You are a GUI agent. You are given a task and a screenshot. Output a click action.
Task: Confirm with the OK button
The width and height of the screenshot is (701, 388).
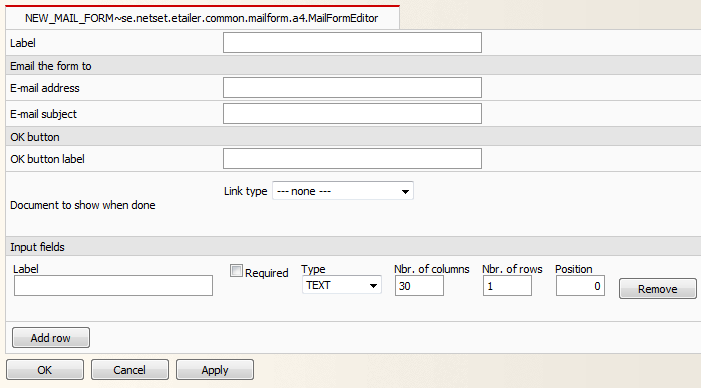pyautogui.click(x=45, y=370)
